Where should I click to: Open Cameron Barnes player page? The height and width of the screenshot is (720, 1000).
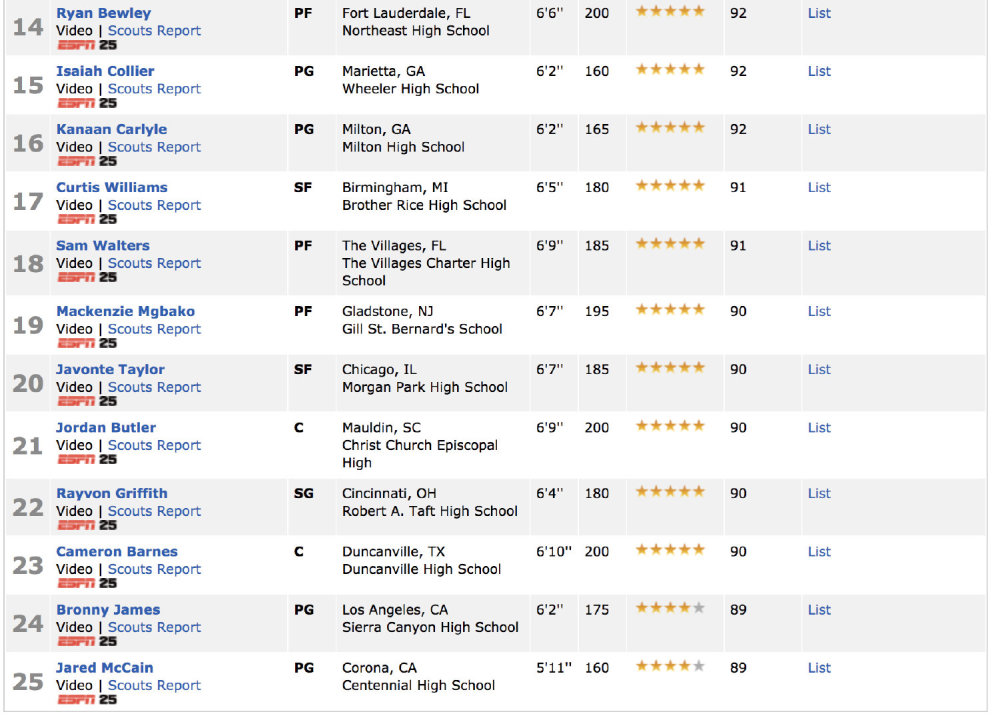(117, 552)
